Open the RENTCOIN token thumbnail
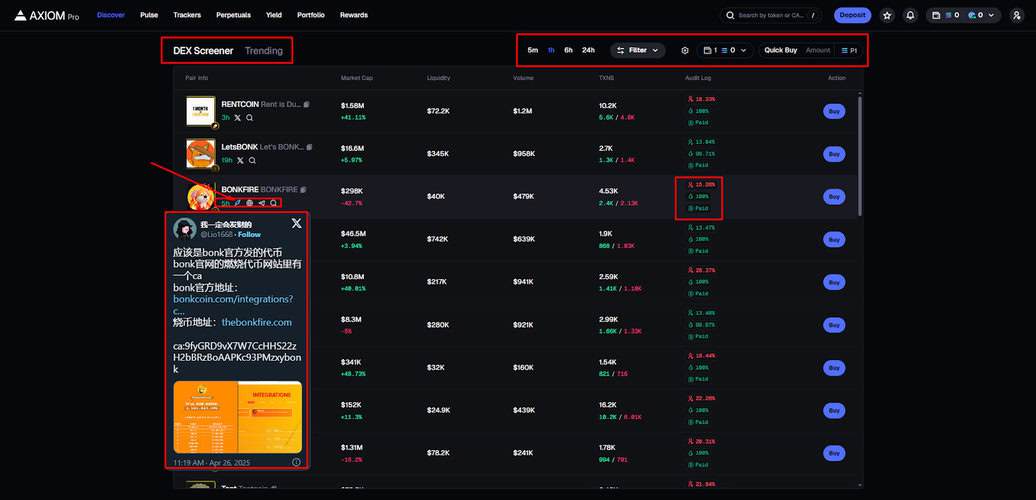Image resolution: width=1036 pixels, height=500 pixels. tap(201, 111)
